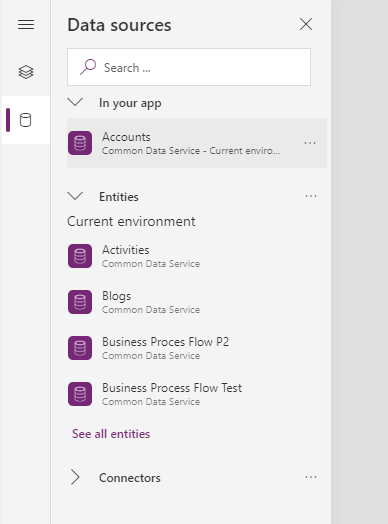Click Common Data Service under Activities
Screen dimensions: 388x524
coord(151,264)
